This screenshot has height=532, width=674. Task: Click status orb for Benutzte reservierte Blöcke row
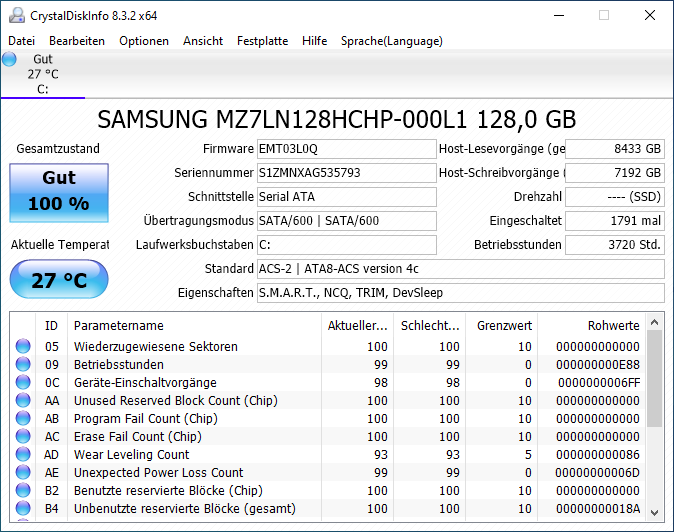pyautogui.click(x=23, y=490)
